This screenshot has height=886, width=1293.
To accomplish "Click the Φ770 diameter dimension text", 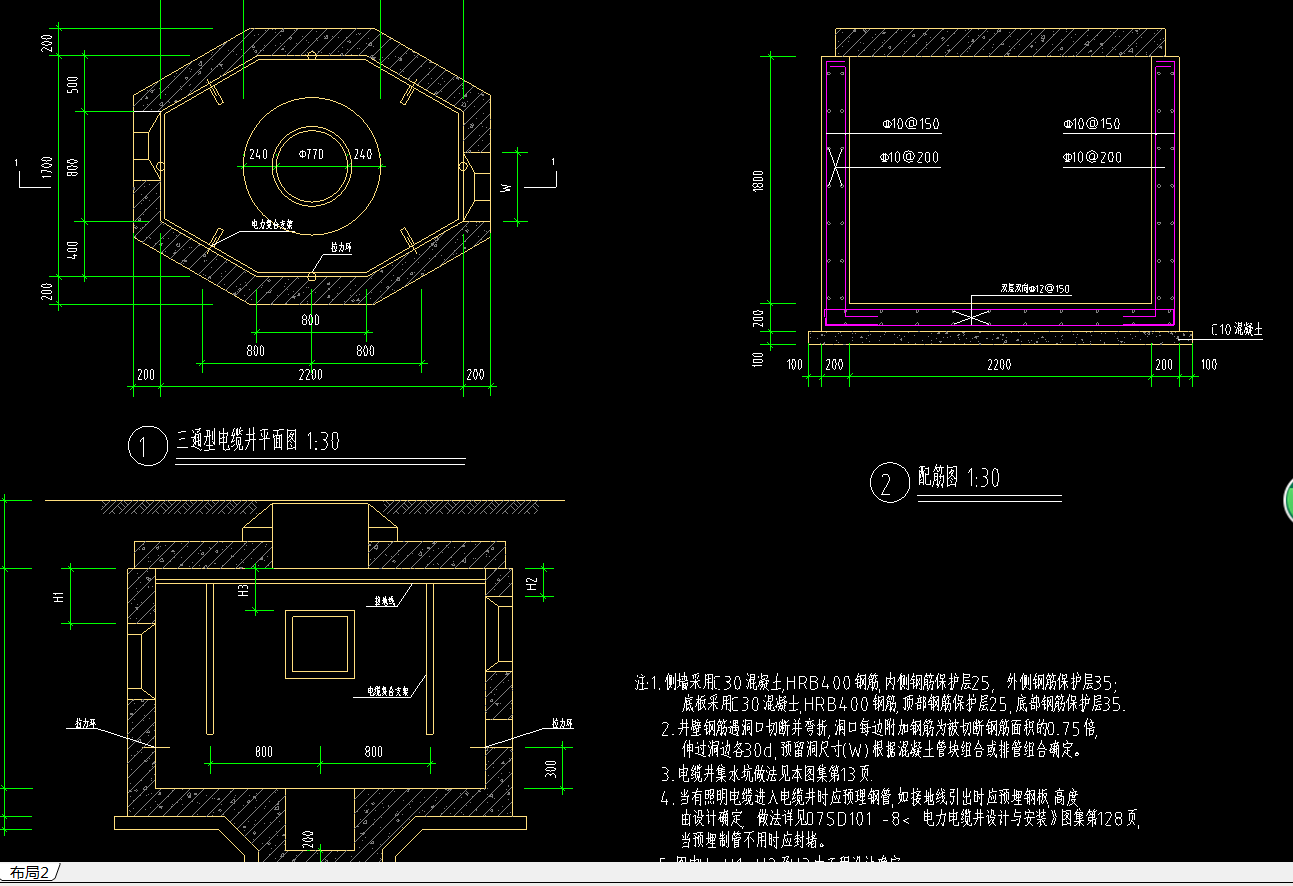I will [x=311, y=155].
